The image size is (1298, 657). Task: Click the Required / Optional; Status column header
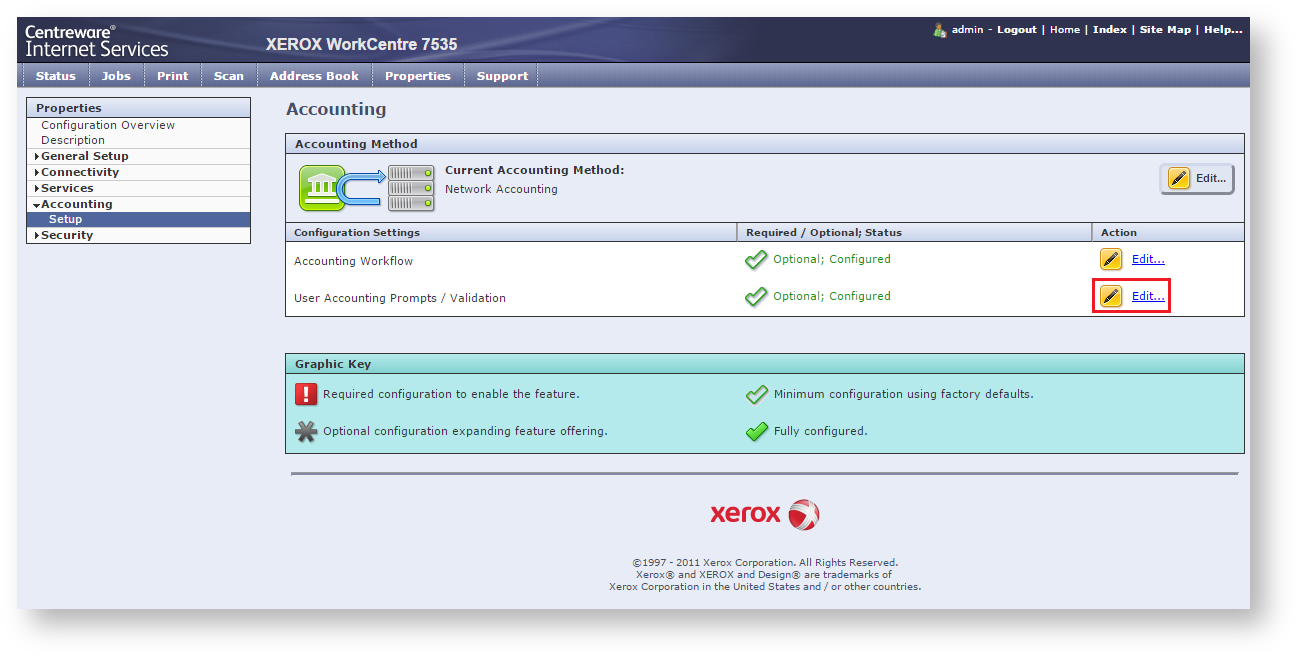click(914, 232)
